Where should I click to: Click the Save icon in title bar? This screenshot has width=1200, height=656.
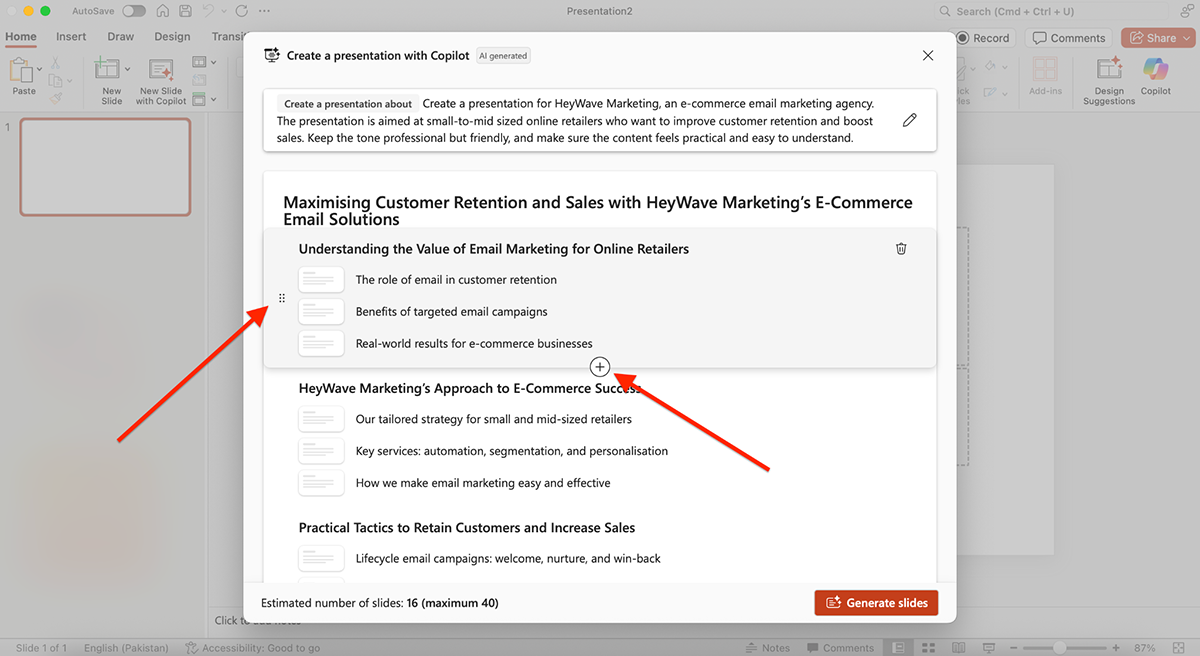point(184,11)
